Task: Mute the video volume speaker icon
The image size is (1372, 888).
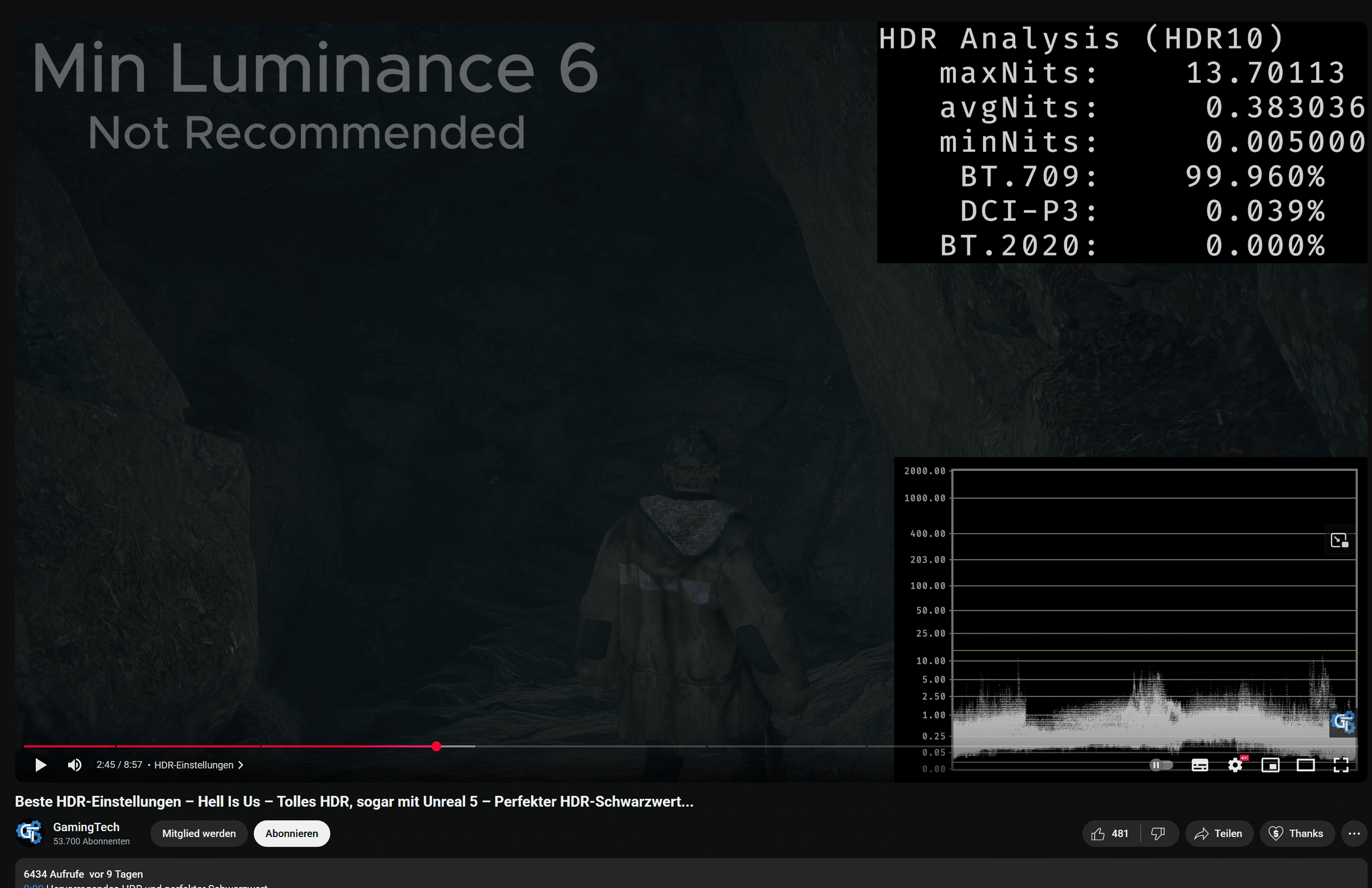Action: pos(74,765)
